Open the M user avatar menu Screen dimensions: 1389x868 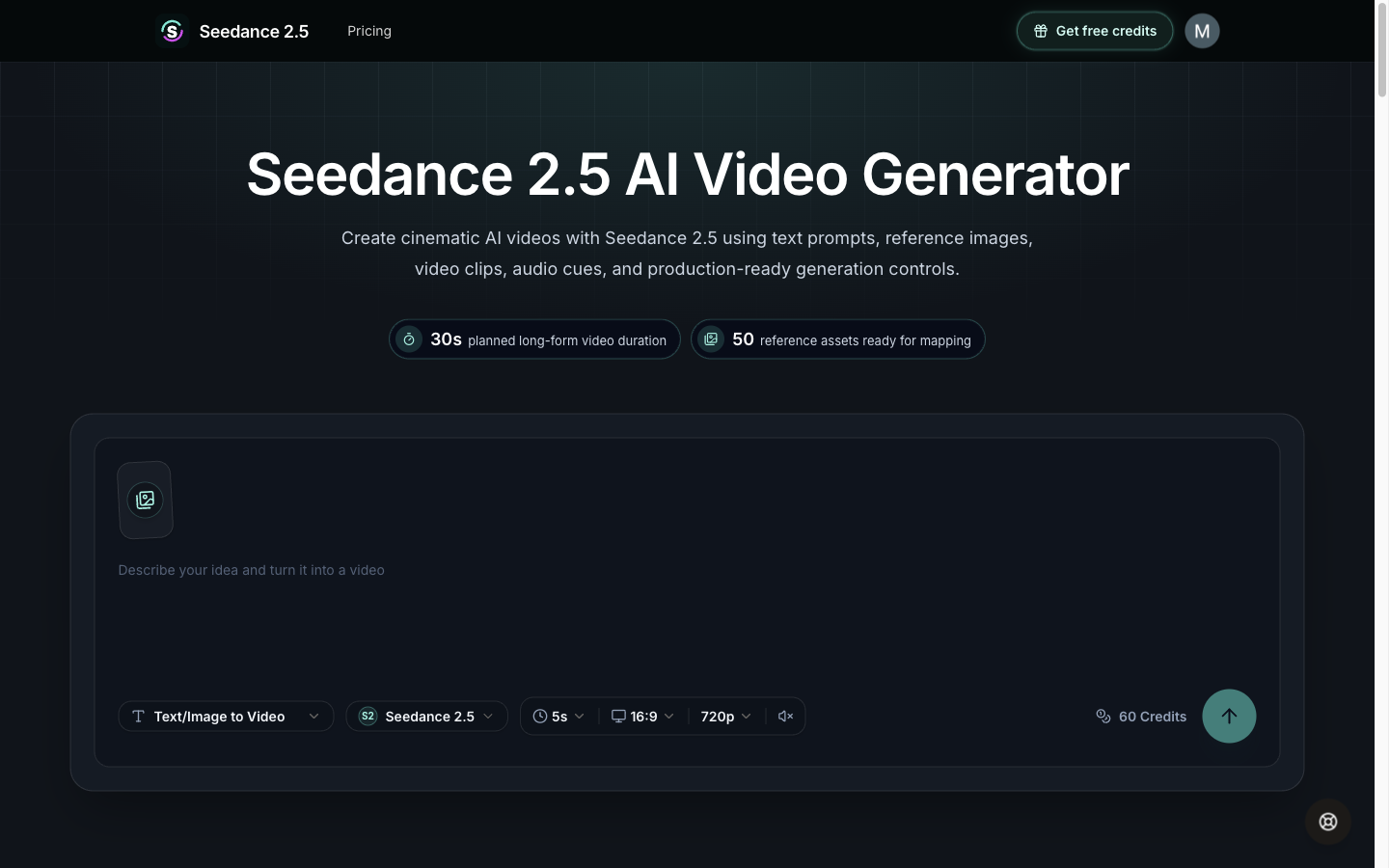click(x=1202, y=31)
